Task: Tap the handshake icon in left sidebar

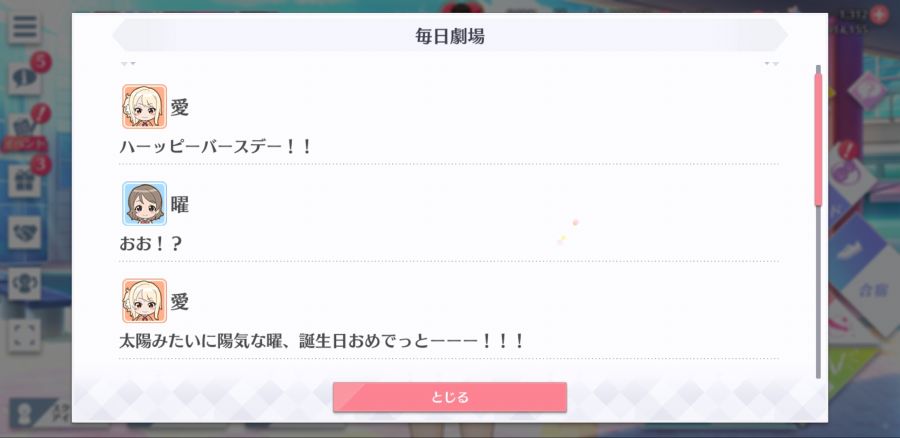Action: pos(24,232)
